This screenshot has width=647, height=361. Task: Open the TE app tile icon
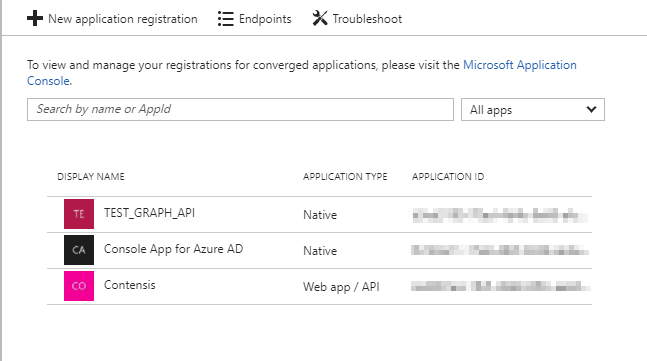click(x=79, y=214)
